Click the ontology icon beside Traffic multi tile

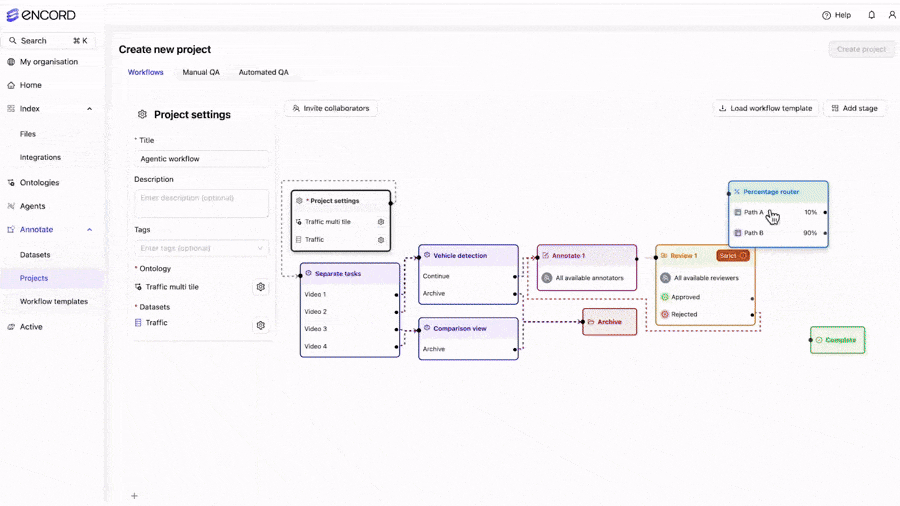pos(138,287)
